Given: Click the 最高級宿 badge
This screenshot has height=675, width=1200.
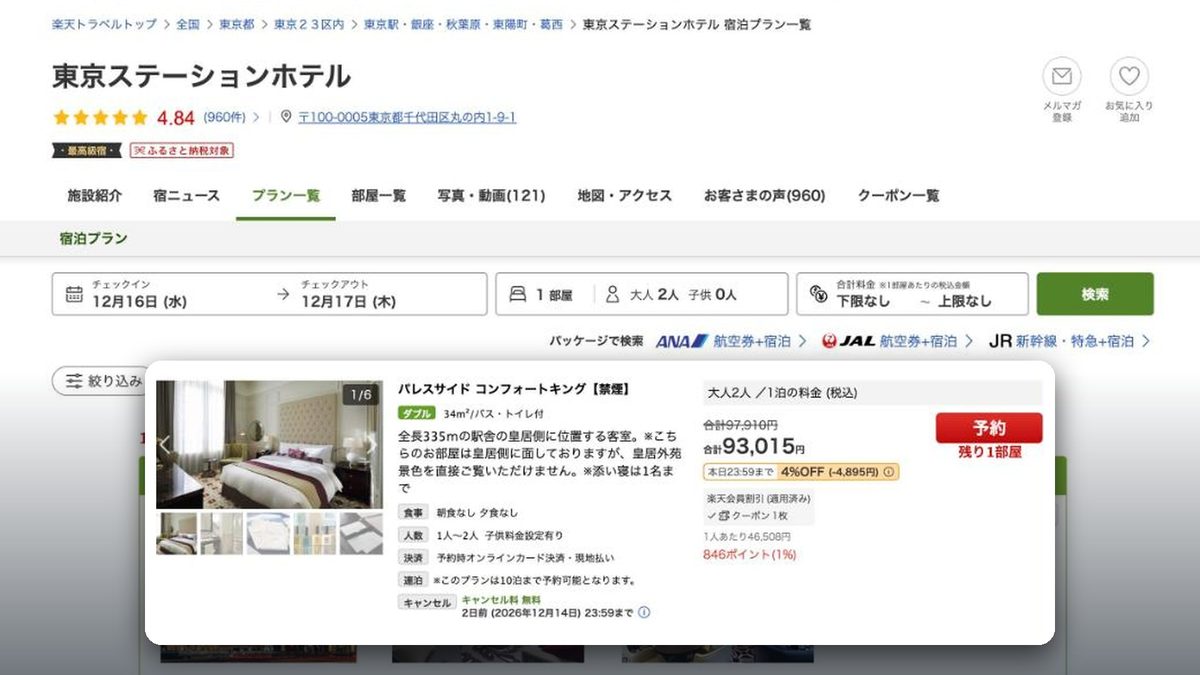Looking at the screenshot, I should (x=87, y=150).
